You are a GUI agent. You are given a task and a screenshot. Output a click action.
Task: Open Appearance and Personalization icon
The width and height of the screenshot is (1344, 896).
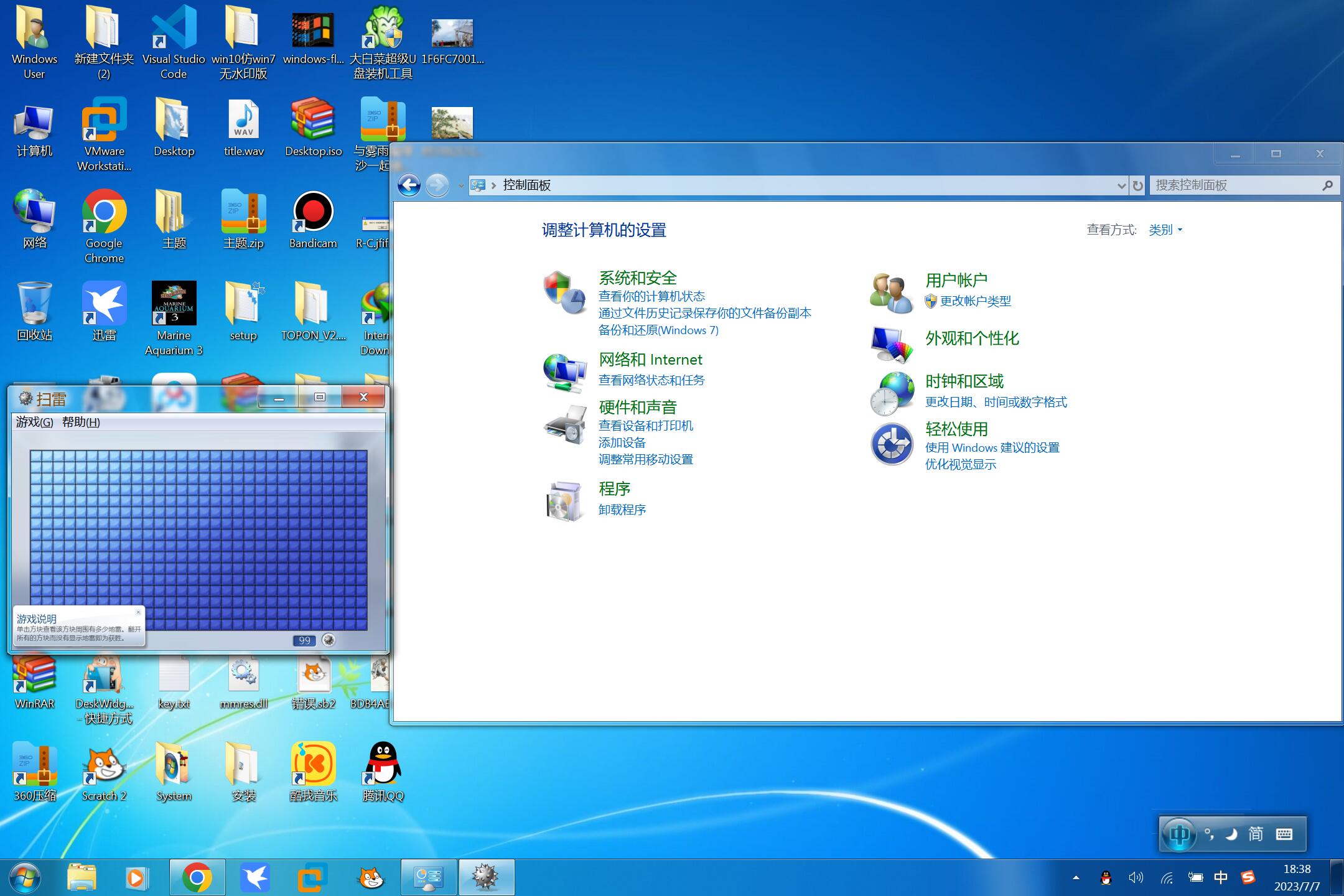[x=891, y=345]
